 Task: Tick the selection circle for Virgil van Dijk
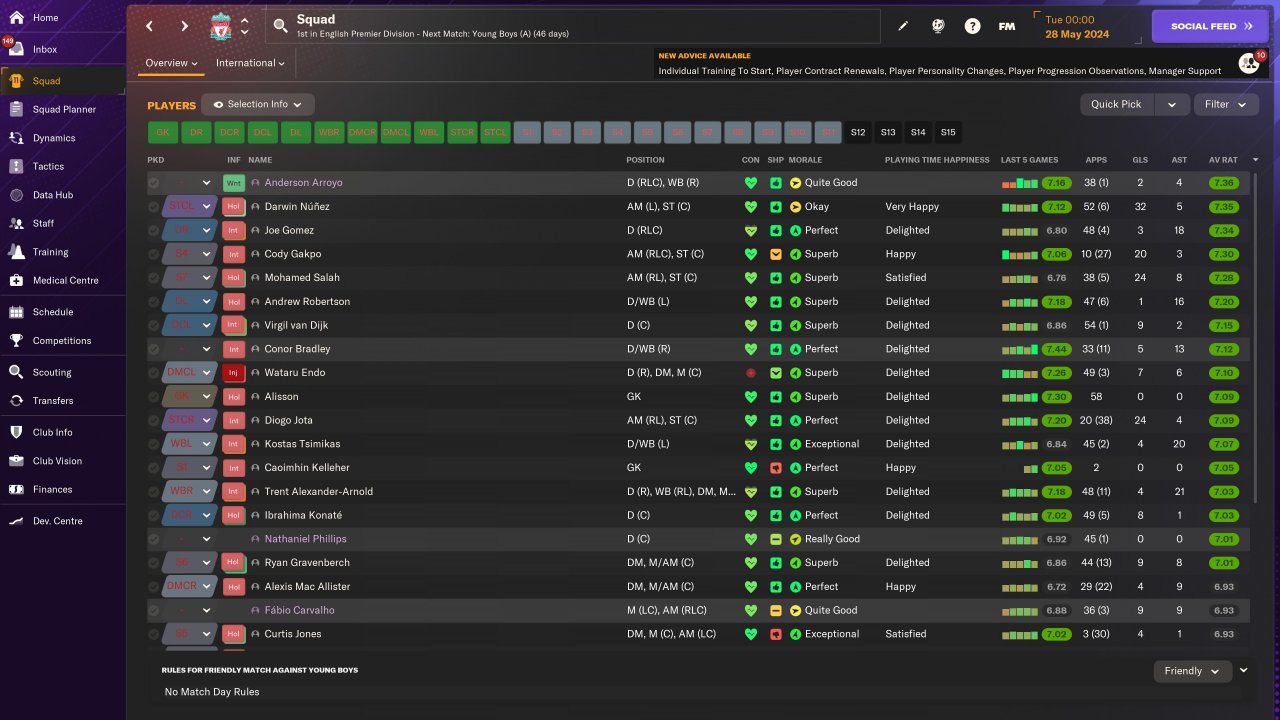click(x=154, y=325)
